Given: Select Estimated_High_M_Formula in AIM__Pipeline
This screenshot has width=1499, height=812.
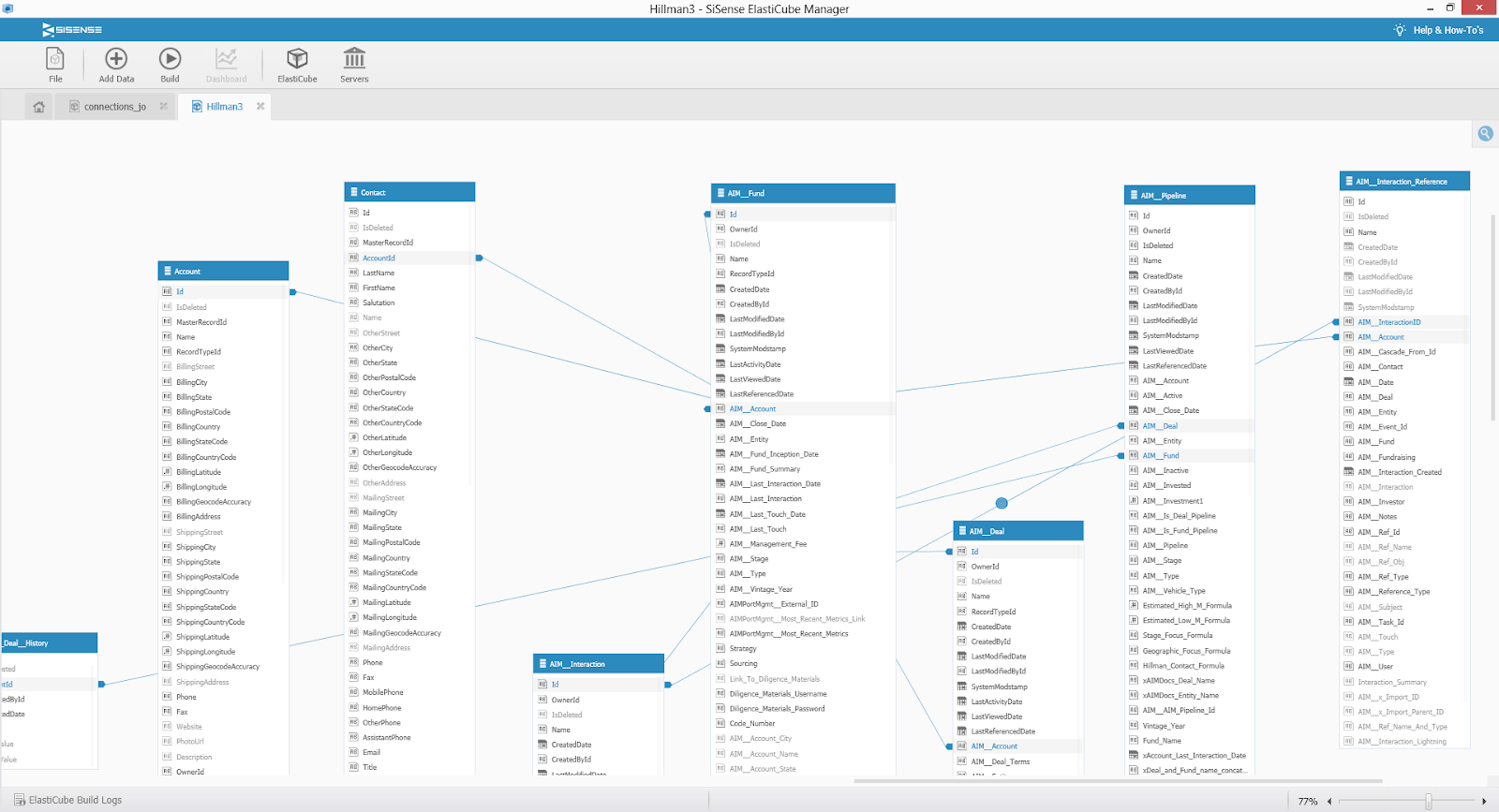Looking at the screenshot, I should pyautogui.click(x=1189, y=605).
